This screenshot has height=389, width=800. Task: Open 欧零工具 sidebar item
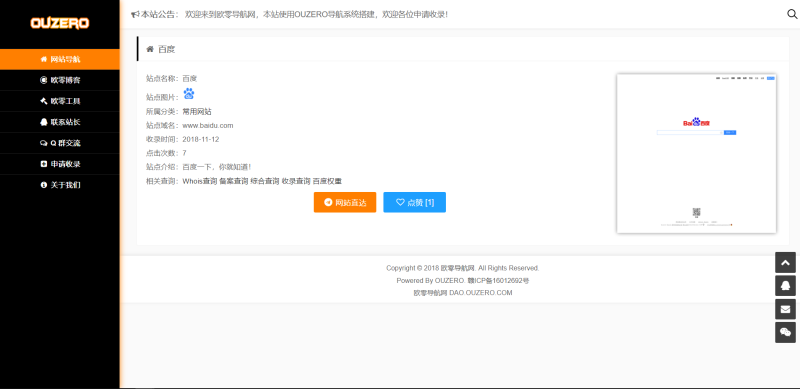click(60, 101)
